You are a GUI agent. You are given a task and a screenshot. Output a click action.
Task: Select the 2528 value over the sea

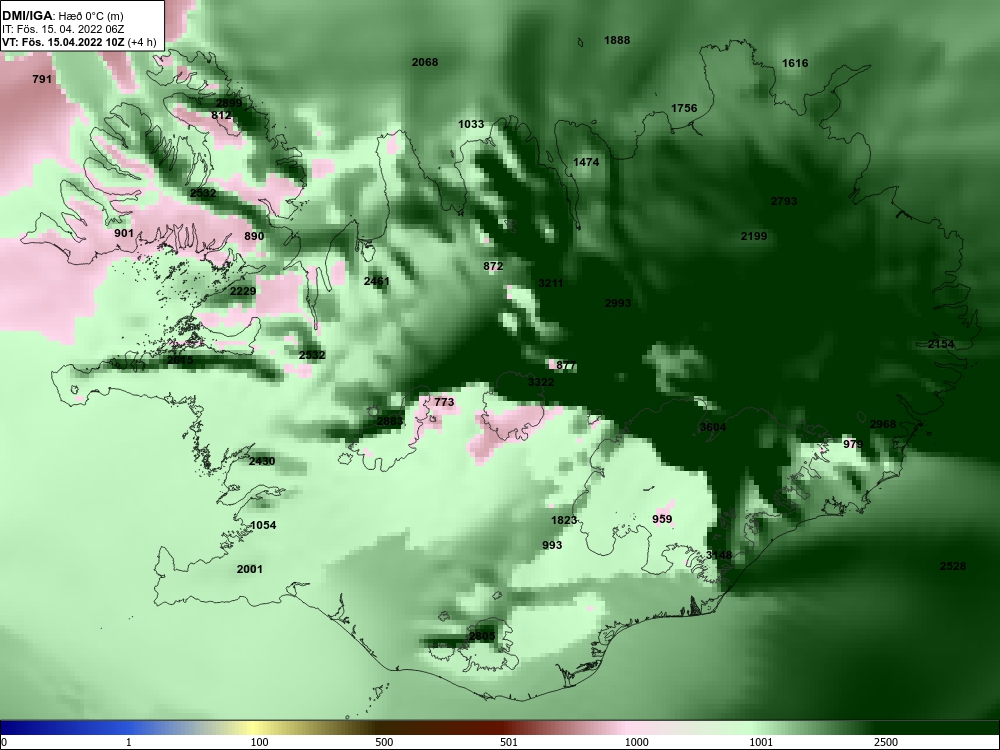coord(953,566)
